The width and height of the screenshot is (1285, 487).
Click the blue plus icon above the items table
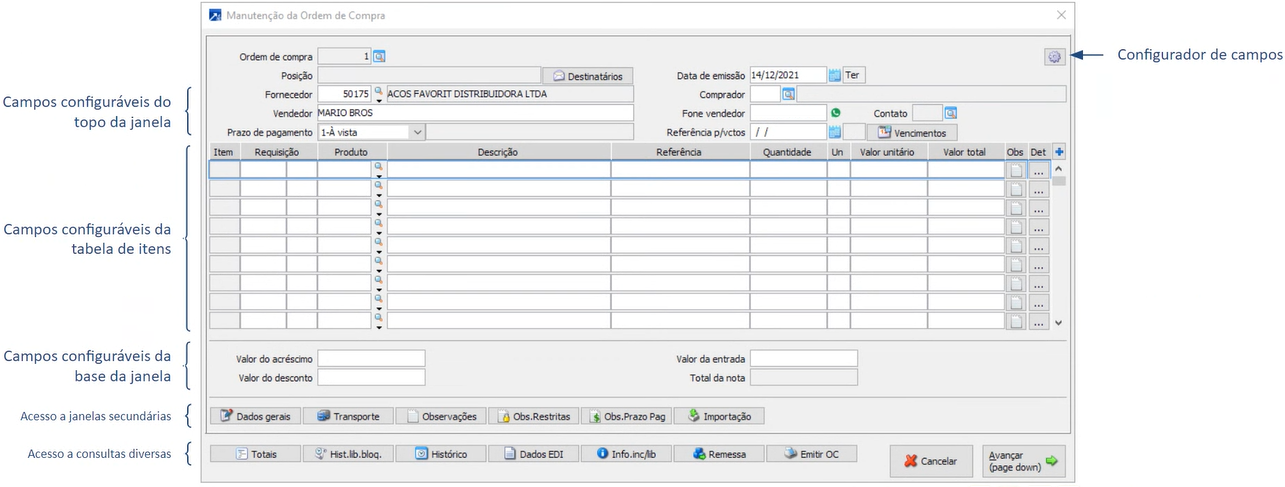[x=1059, y=152]
